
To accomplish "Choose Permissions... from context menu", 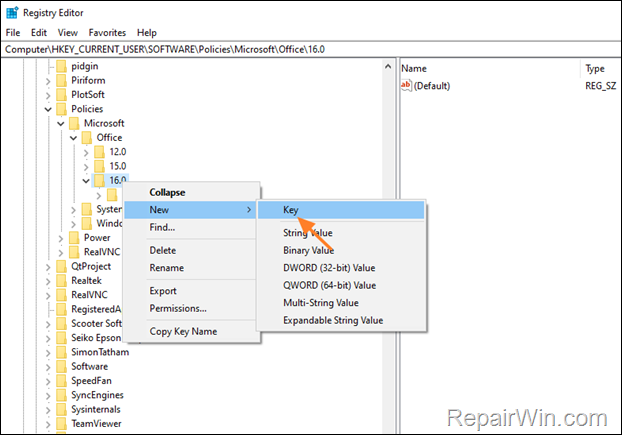I will (191, 308).
